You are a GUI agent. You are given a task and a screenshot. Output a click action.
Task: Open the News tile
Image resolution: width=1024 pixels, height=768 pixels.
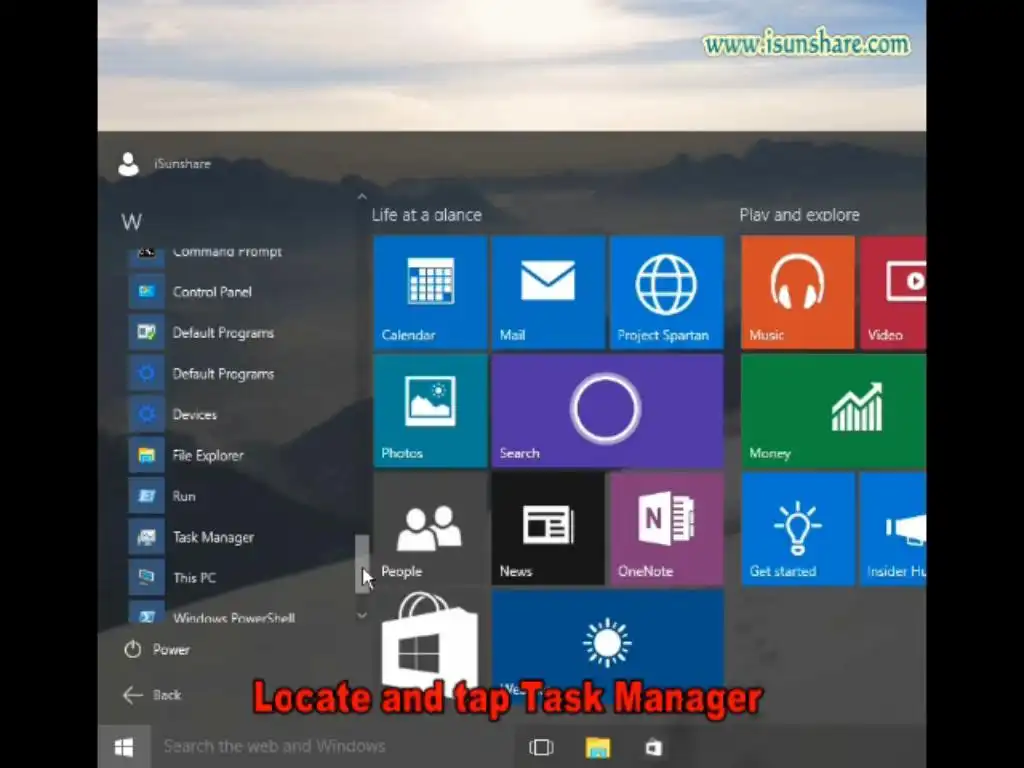tap(548, 529)
